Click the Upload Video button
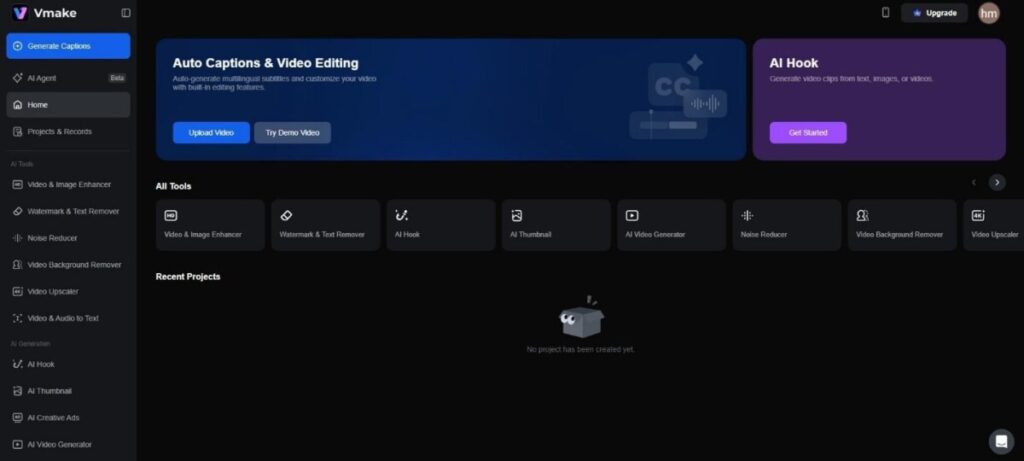 coord(211,133)
